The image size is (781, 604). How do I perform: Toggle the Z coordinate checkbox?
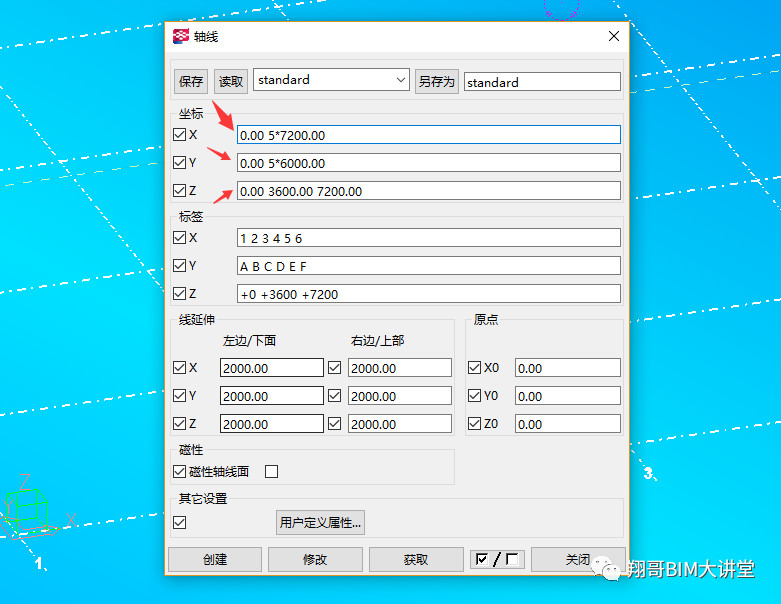coord(180,190)
